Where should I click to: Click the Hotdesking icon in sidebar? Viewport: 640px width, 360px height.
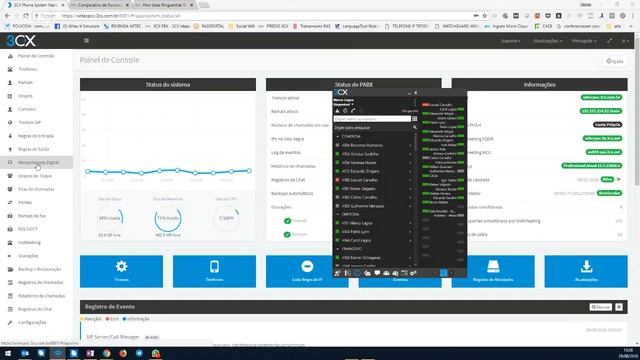[x=10, y=242]
